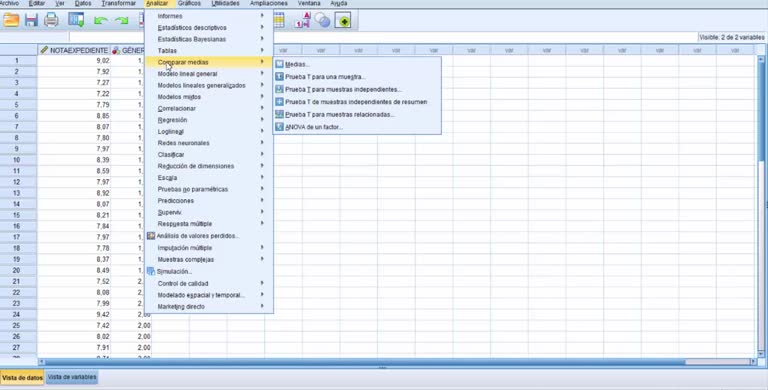
Task: Open Escala menu entry
Action: [x=209, y=178]
